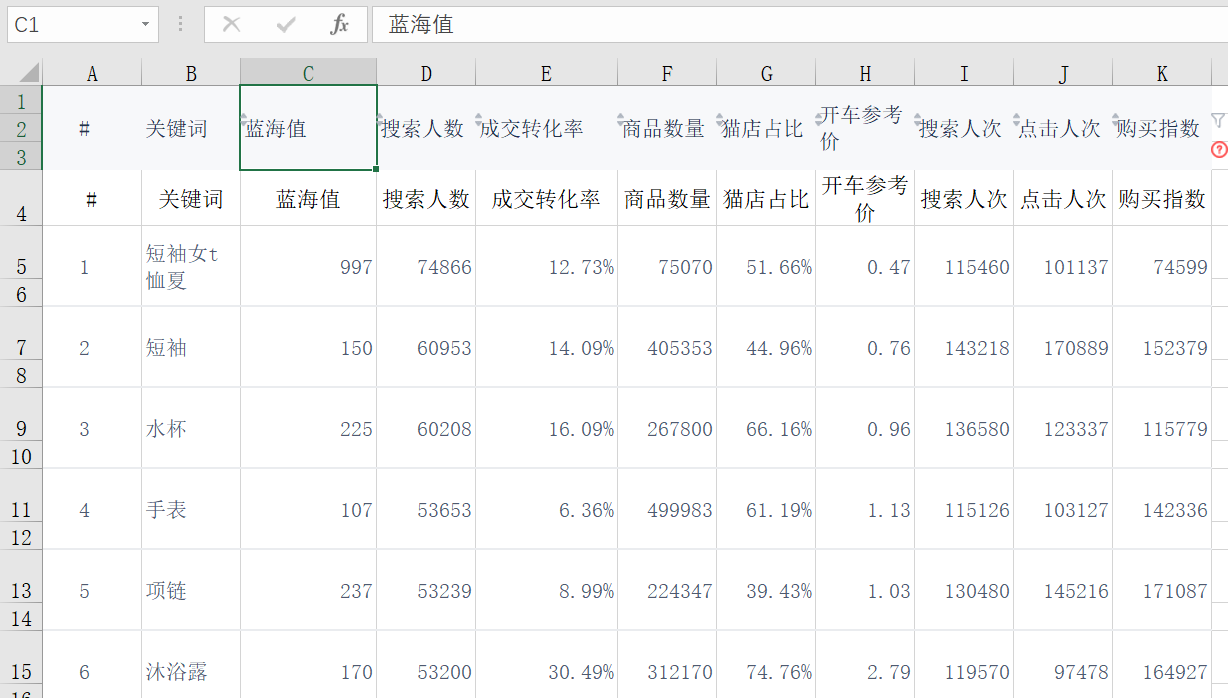Screen dimensions: 1228x698
Task: Open the filter dropdown on the 成交转化率 header
Action: (x=478, y=118)
